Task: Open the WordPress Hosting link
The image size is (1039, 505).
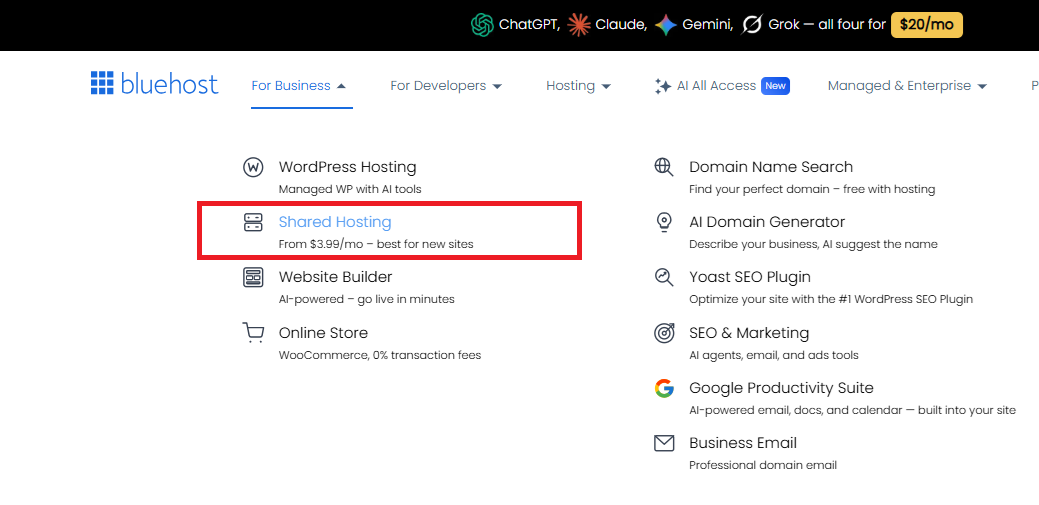Action: point(347,167)
